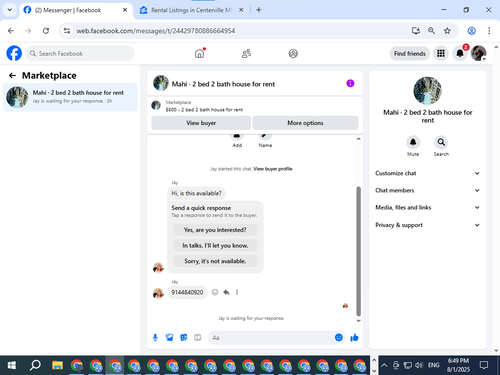
Task: Reload the page in Chrome
Action: point(46,31)
